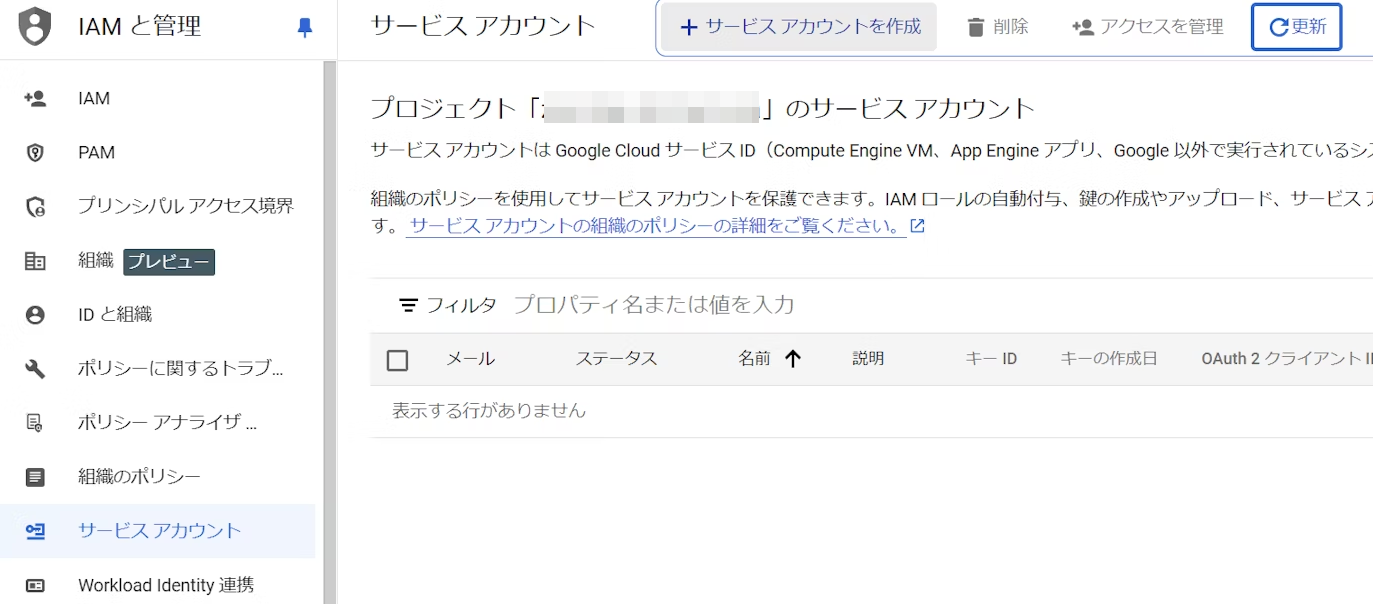Open ポリシー アナライザ menu item

[x=158, y=423]
